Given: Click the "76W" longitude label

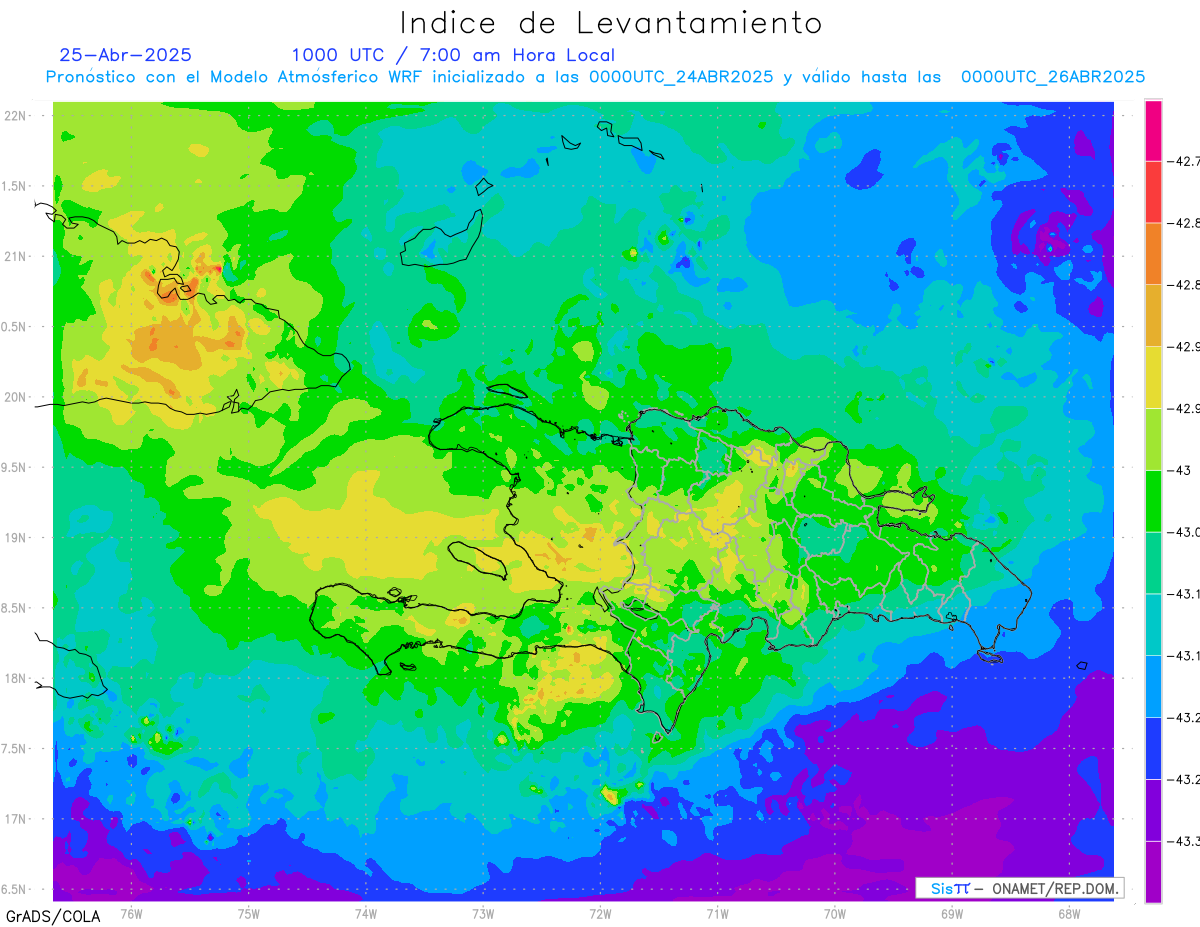Looking at the screenshot, I should [131, 914].
